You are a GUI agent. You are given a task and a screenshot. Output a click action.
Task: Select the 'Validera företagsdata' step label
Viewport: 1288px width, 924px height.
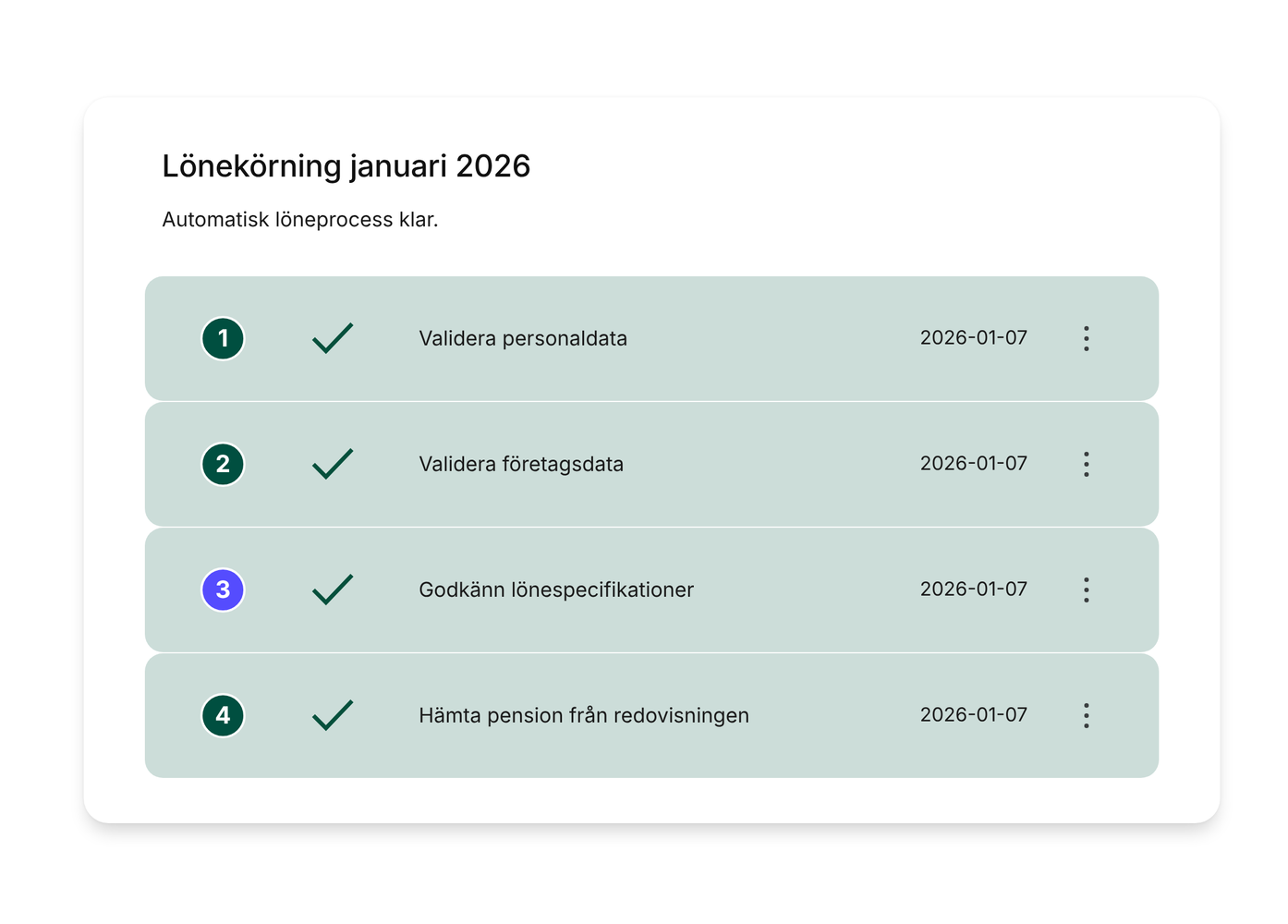click(x=521, y=464)
